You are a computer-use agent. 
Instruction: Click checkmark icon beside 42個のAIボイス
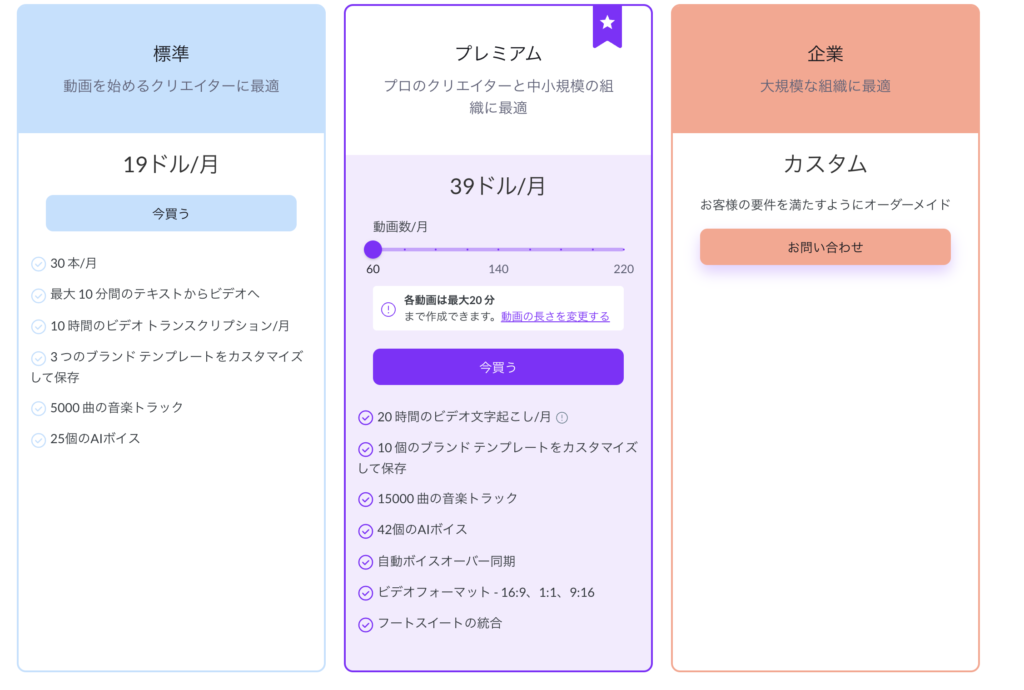pos(366,531)
